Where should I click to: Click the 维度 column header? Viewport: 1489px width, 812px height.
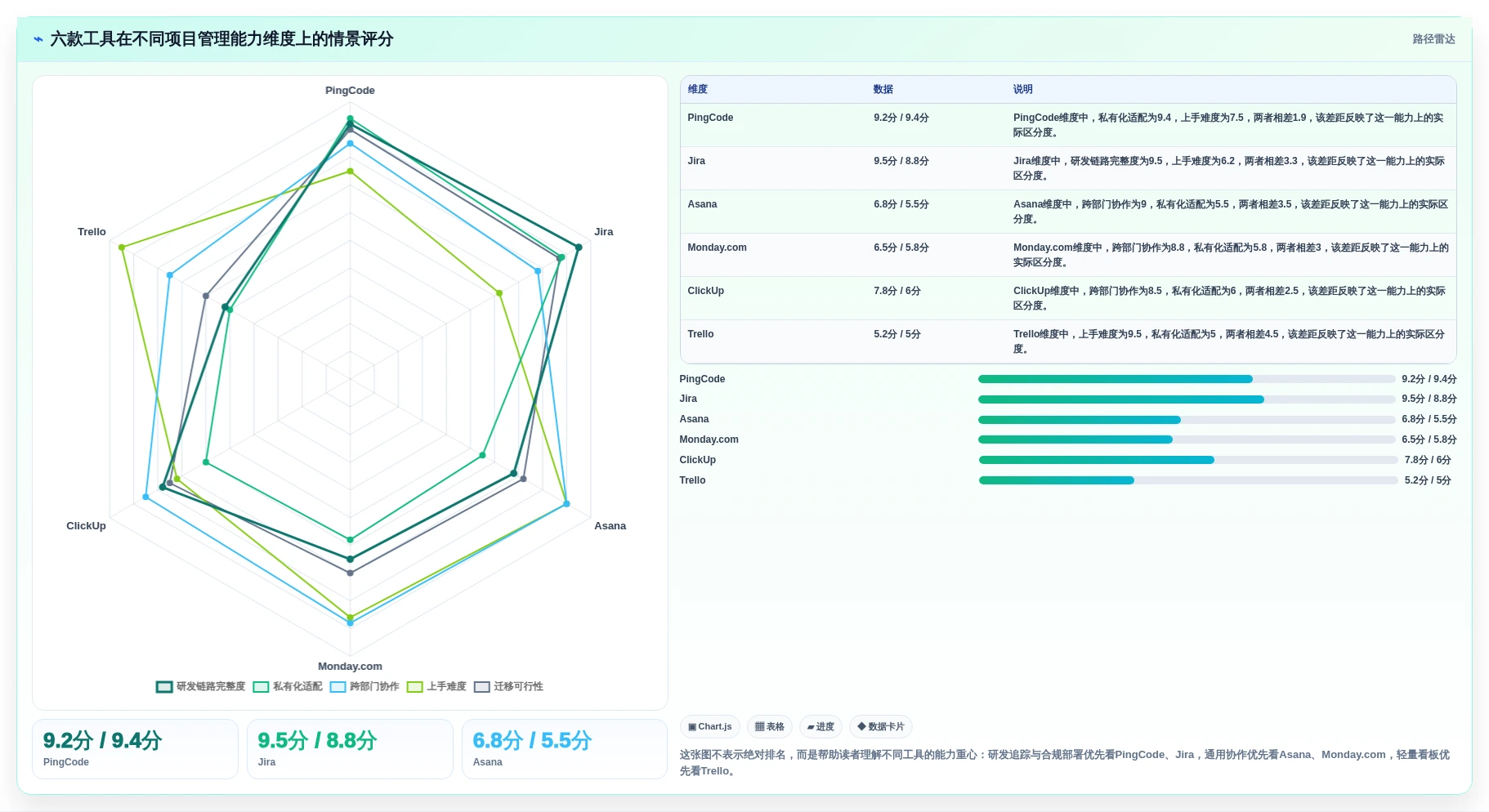[697, 89]
